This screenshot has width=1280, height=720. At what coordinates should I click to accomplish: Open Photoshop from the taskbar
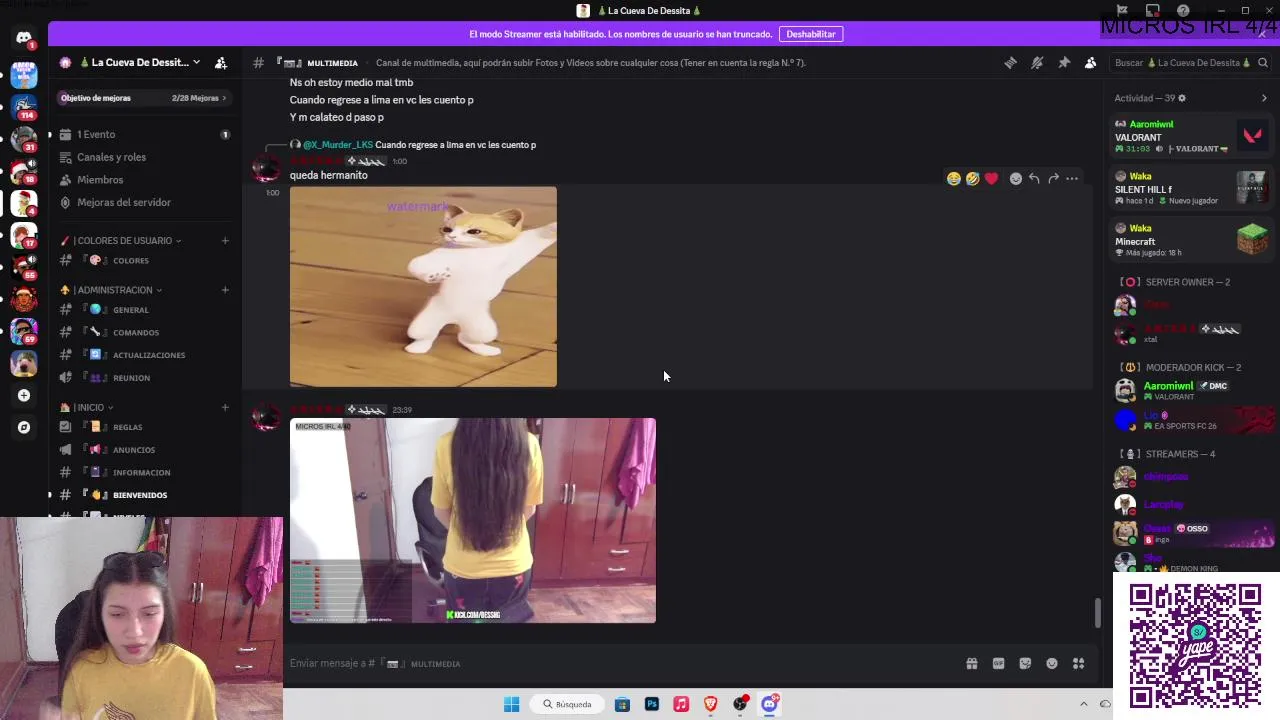(x=652, y=704)
